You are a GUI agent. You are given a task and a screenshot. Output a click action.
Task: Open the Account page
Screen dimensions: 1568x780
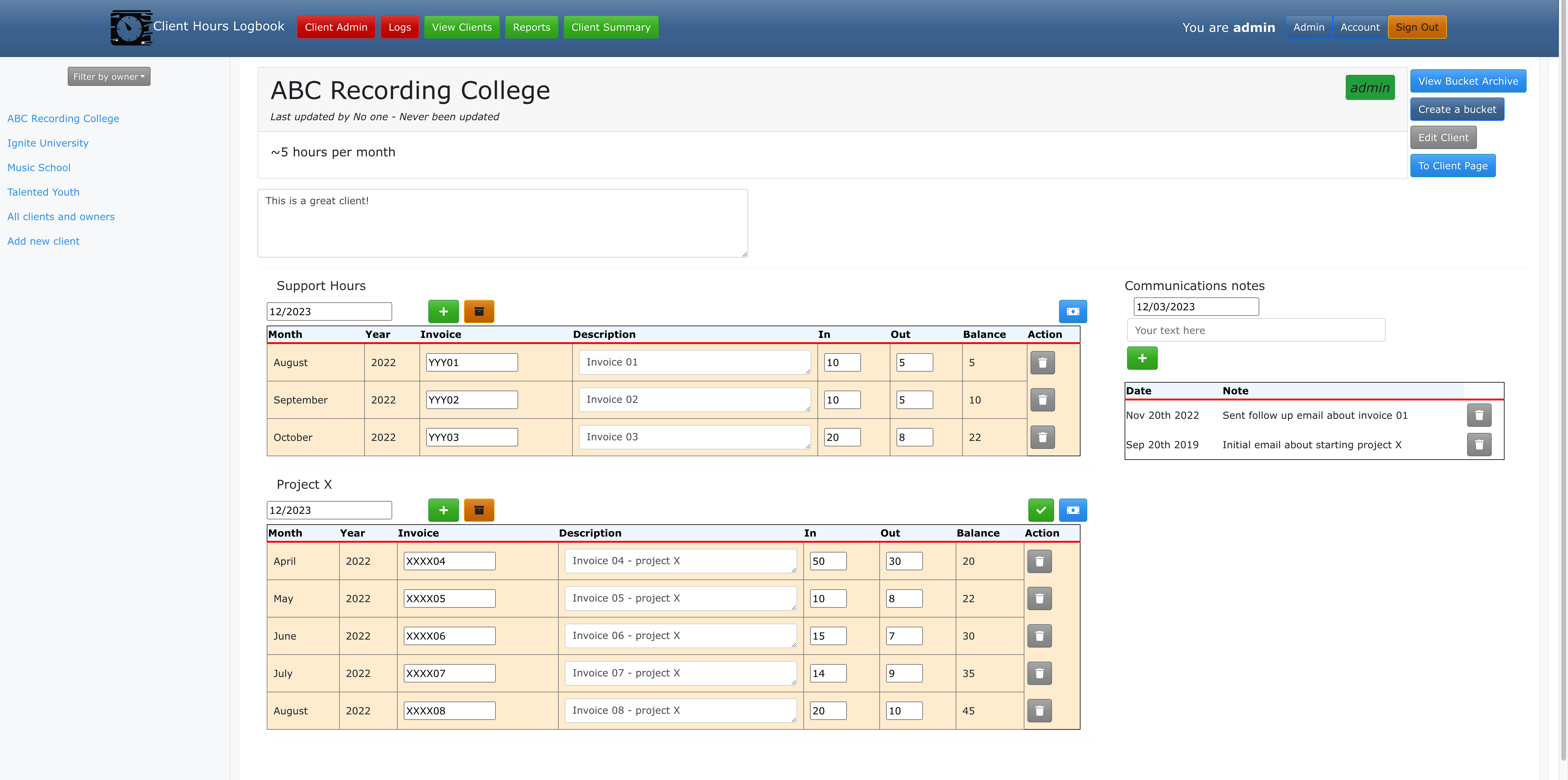pos(1359,27)
